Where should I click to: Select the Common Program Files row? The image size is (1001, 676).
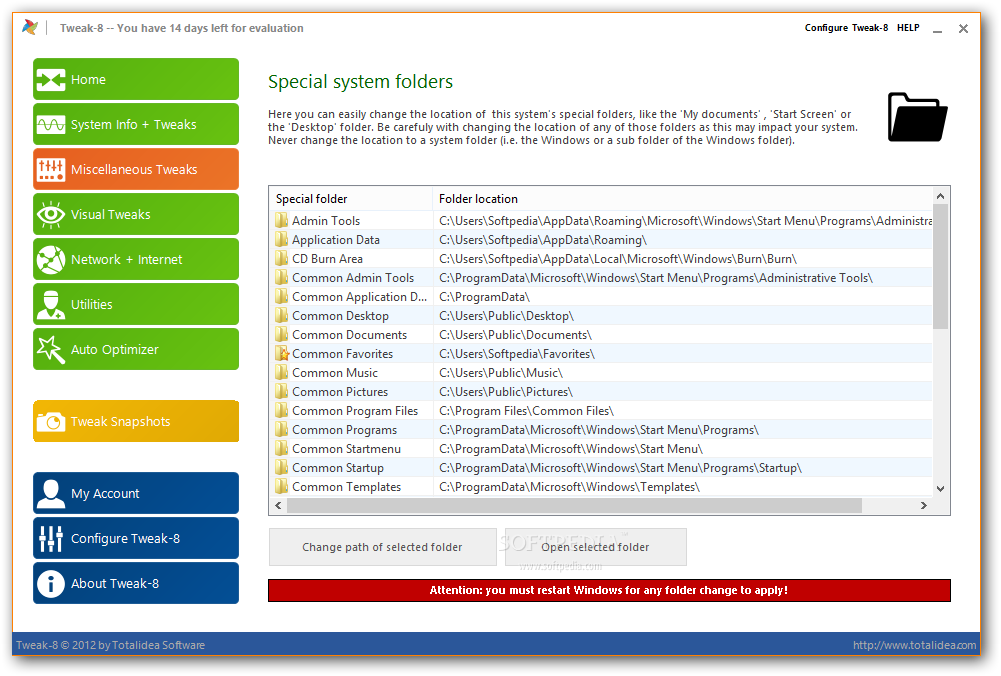(601, 411)
